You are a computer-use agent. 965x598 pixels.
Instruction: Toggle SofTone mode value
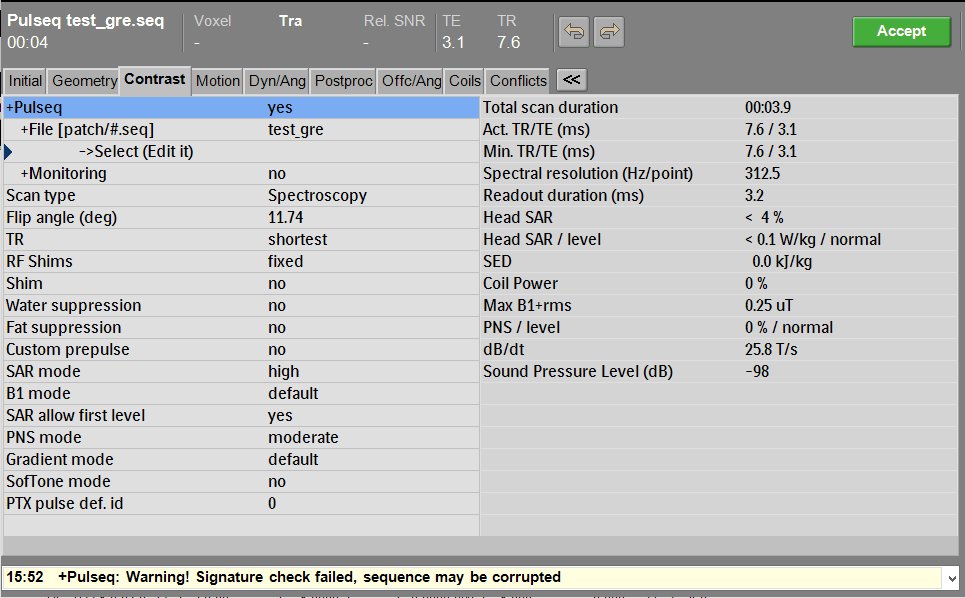277,482
